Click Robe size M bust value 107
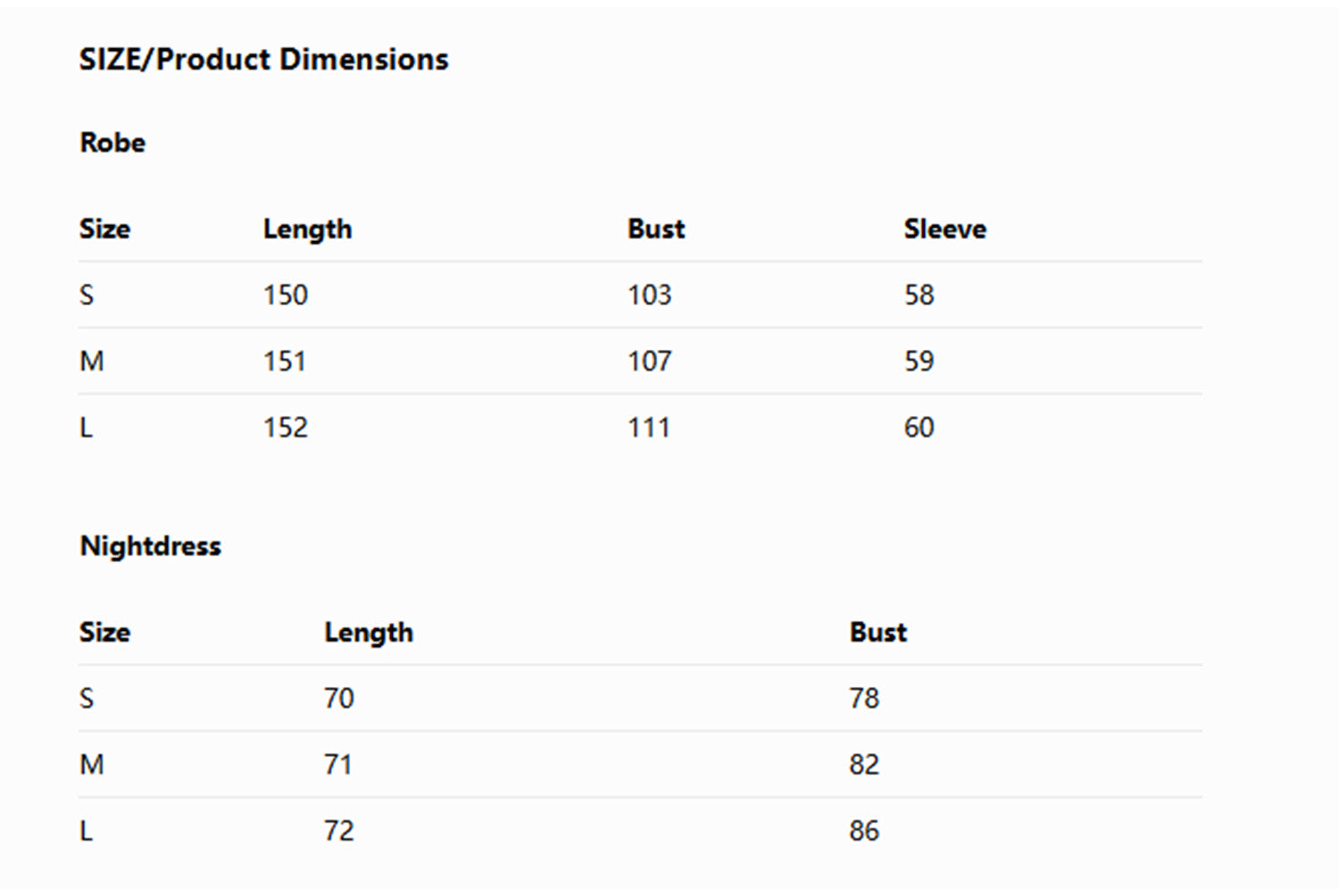The height and width of the screenshot is (896, 1339). point(649,361)
